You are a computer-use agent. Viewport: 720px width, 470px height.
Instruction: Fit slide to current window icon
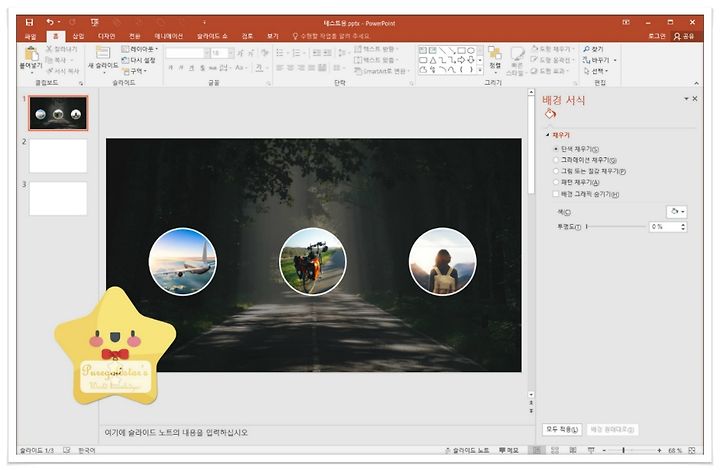692,450
